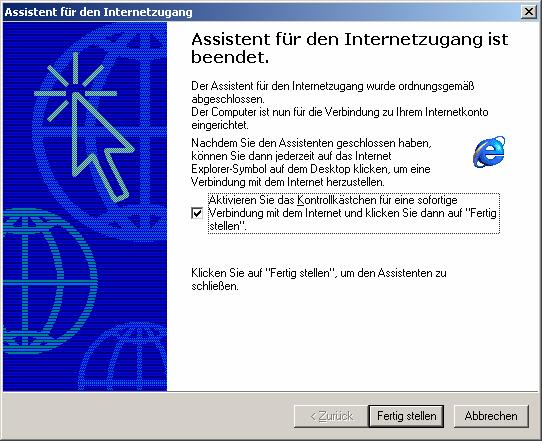
Task: Click the greyed-out '< Zurück' button
Action: point(331,416)
